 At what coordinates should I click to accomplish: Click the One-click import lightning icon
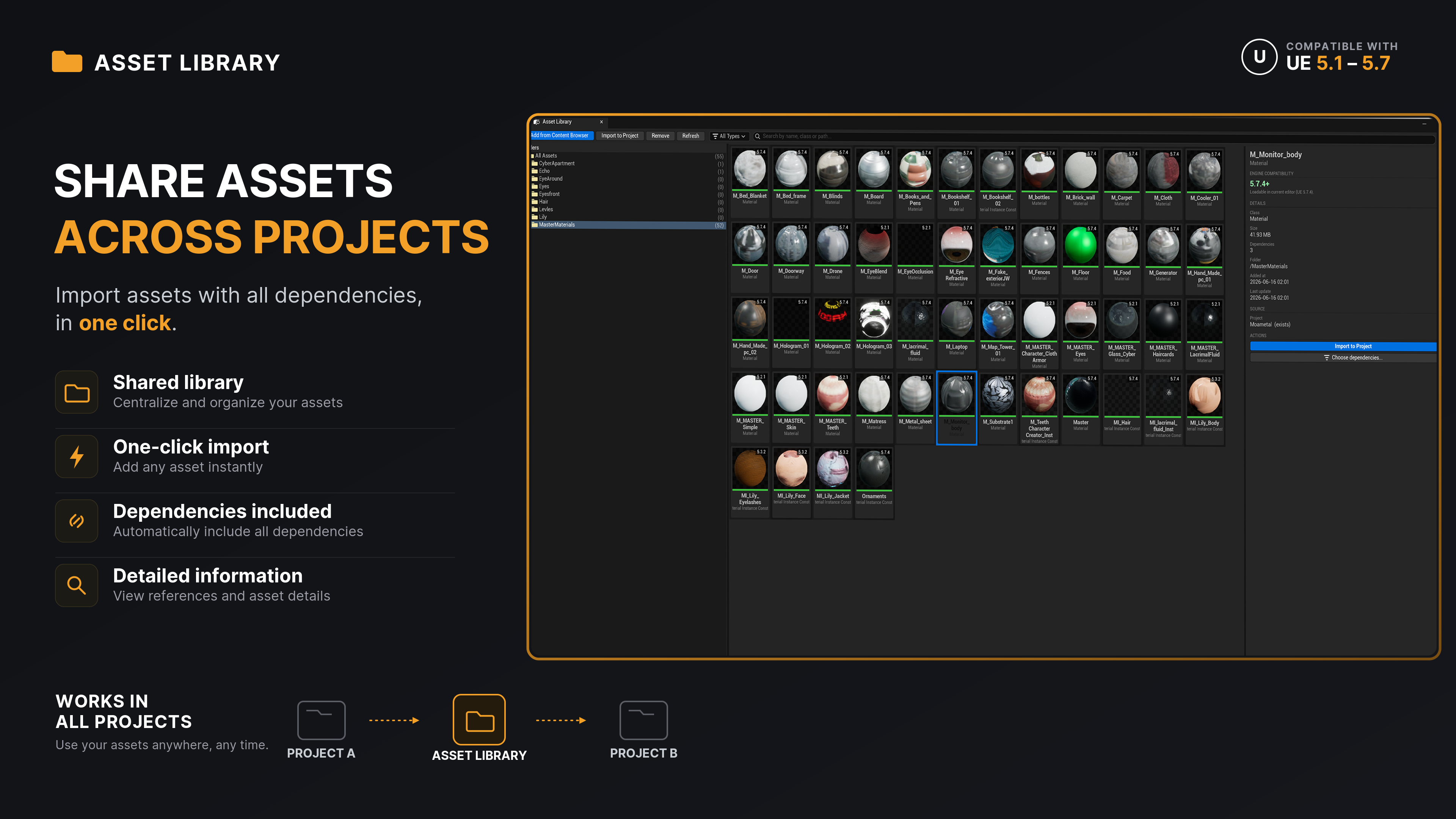tap(77, 457)
